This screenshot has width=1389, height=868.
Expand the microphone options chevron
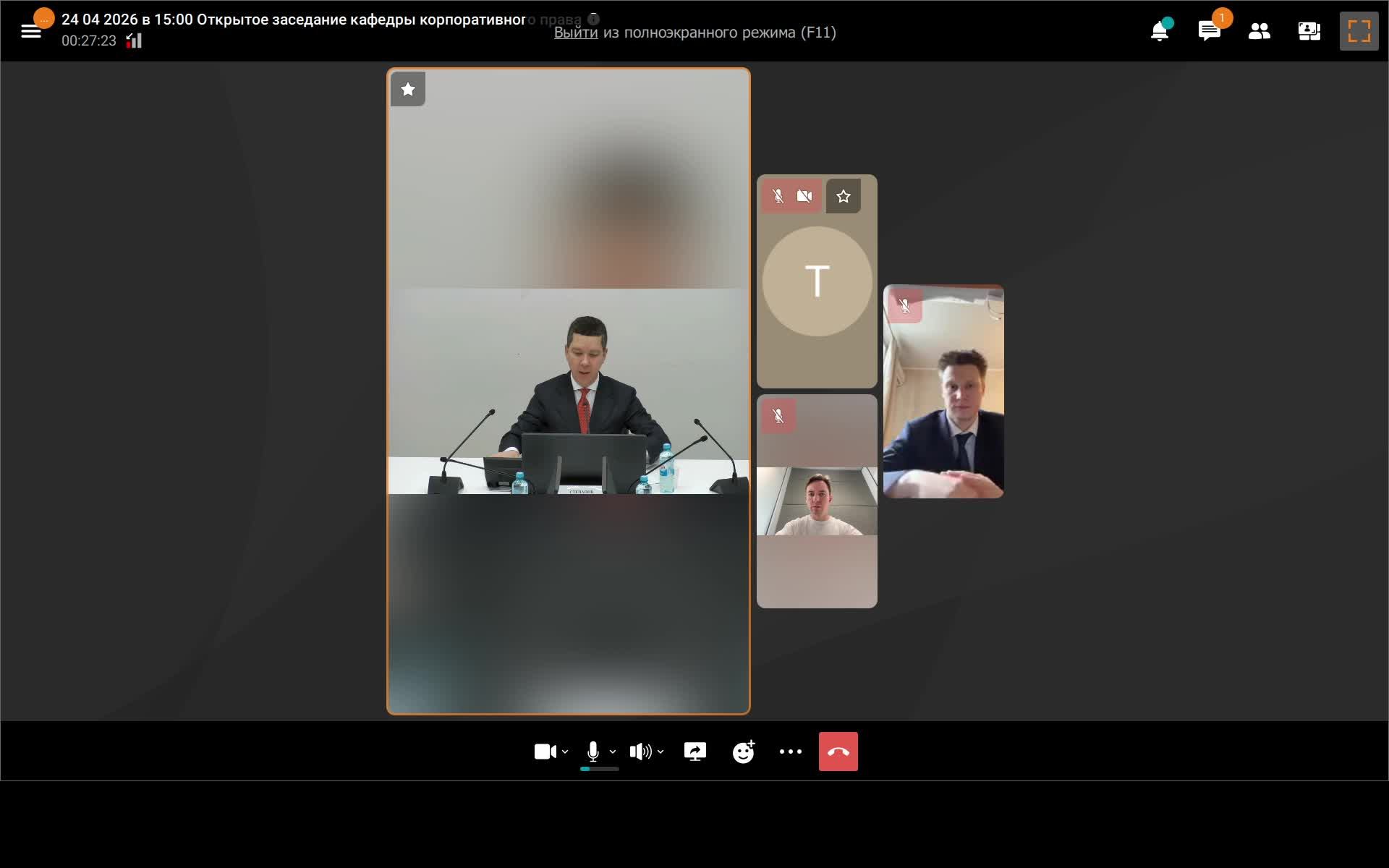tap(613, 752)
